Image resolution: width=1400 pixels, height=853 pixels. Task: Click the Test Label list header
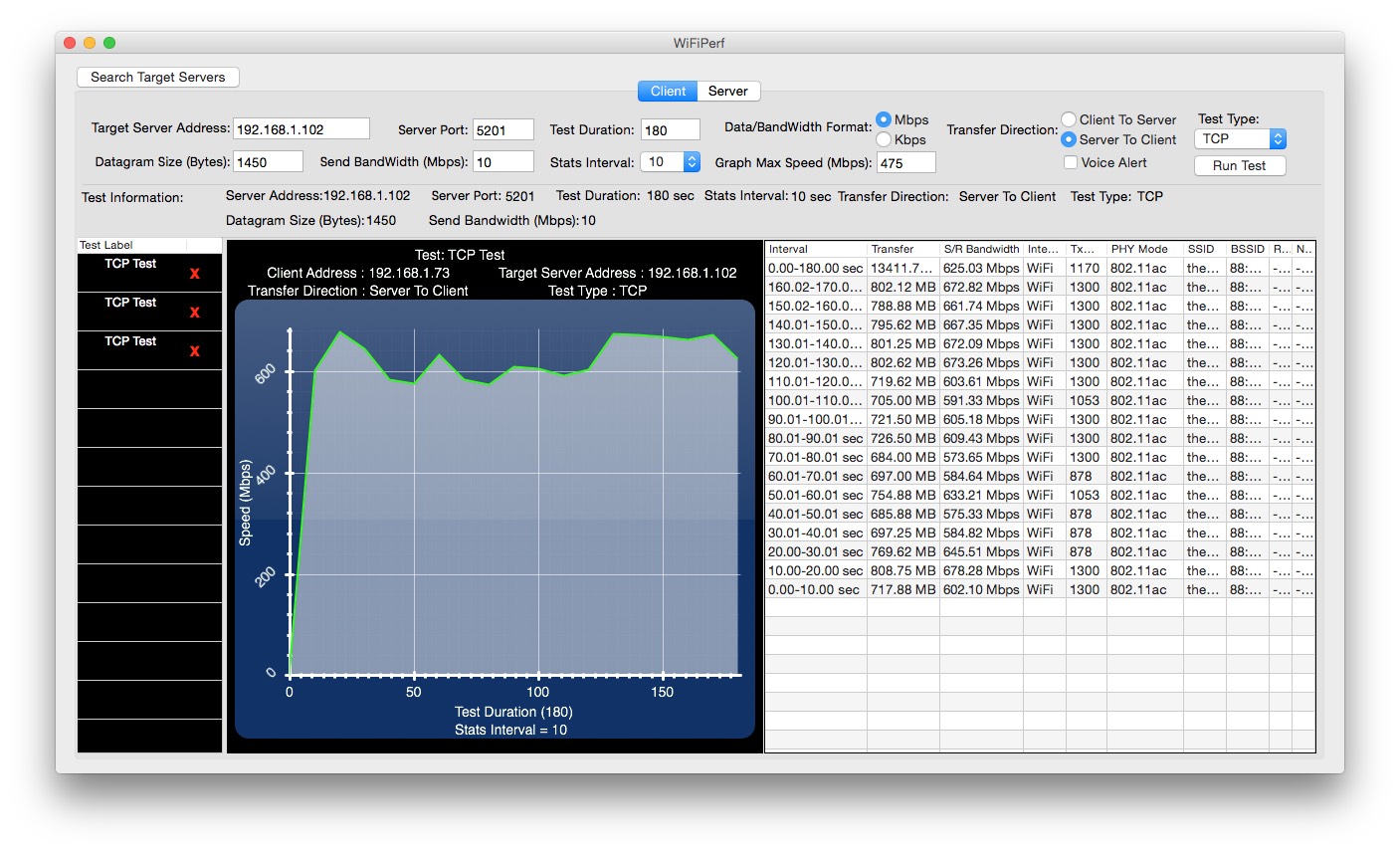click(x=132, y=245)
